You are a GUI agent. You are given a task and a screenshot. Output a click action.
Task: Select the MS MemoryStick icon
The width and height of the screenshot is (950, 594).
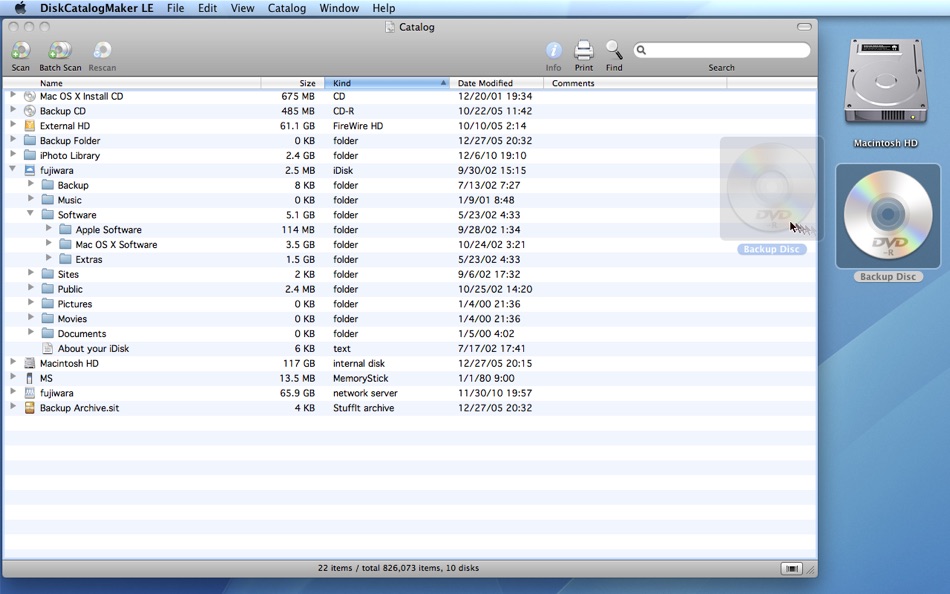(30, 378)
